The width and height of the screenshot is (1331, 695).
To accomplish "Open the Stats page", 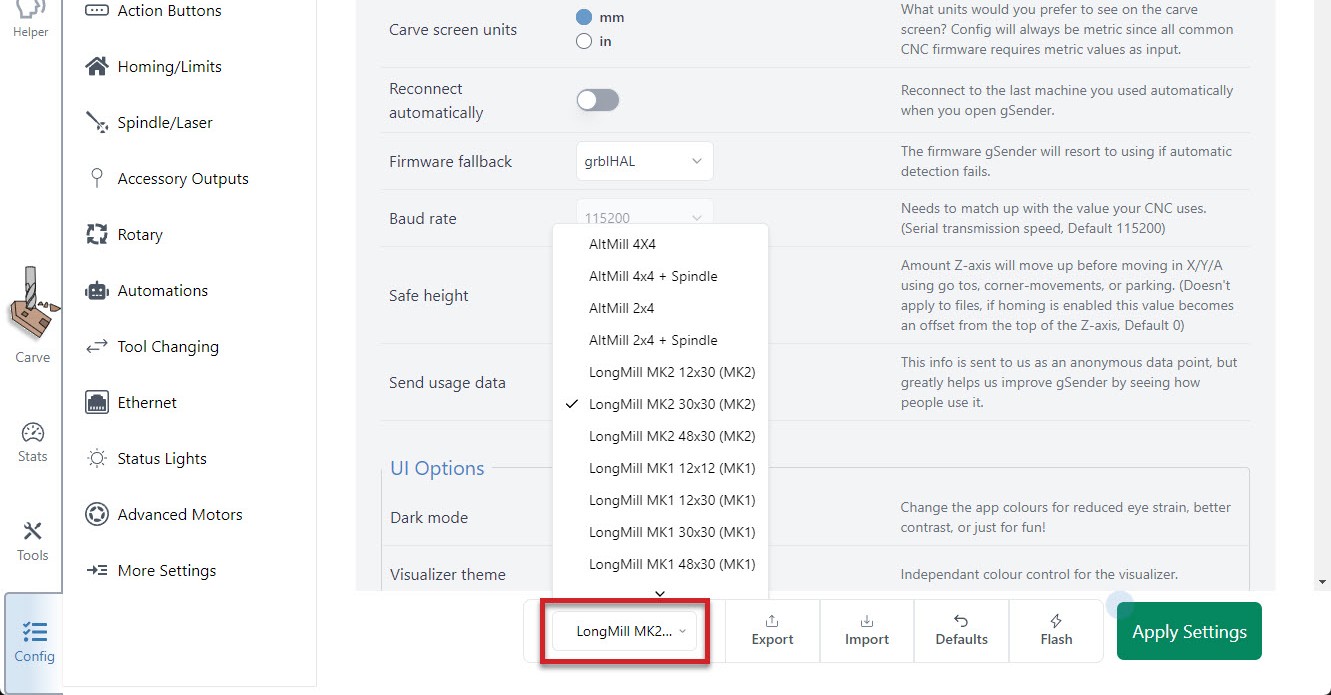I will point(32,442).
